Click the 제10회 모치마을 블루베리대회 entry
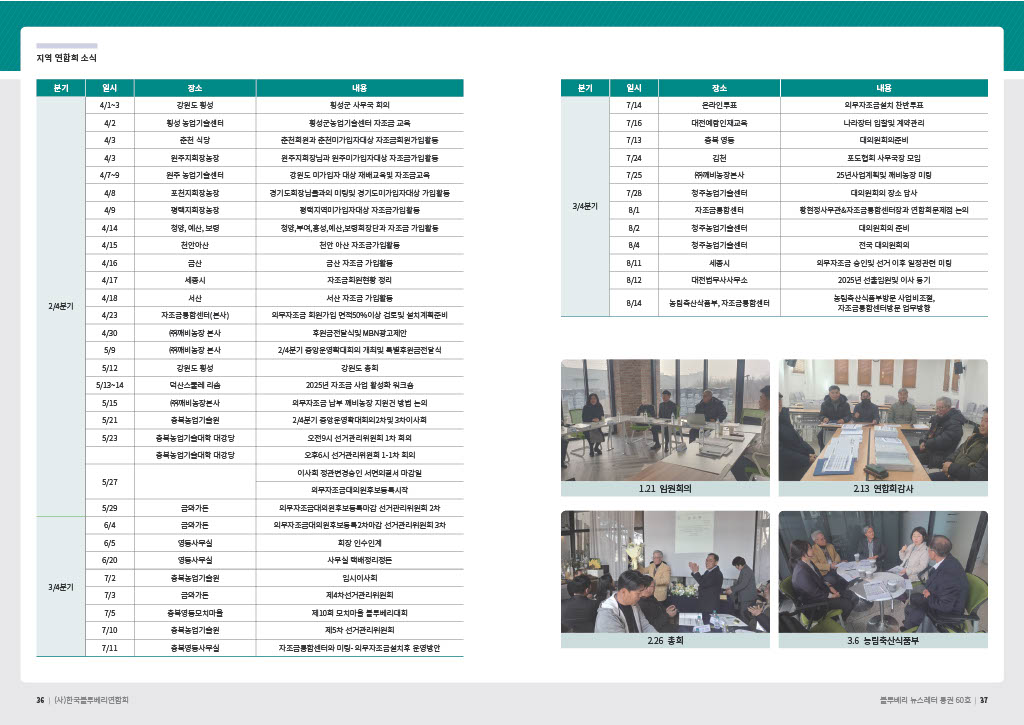This screenshot has width=1024, height=725. (359, 612)
